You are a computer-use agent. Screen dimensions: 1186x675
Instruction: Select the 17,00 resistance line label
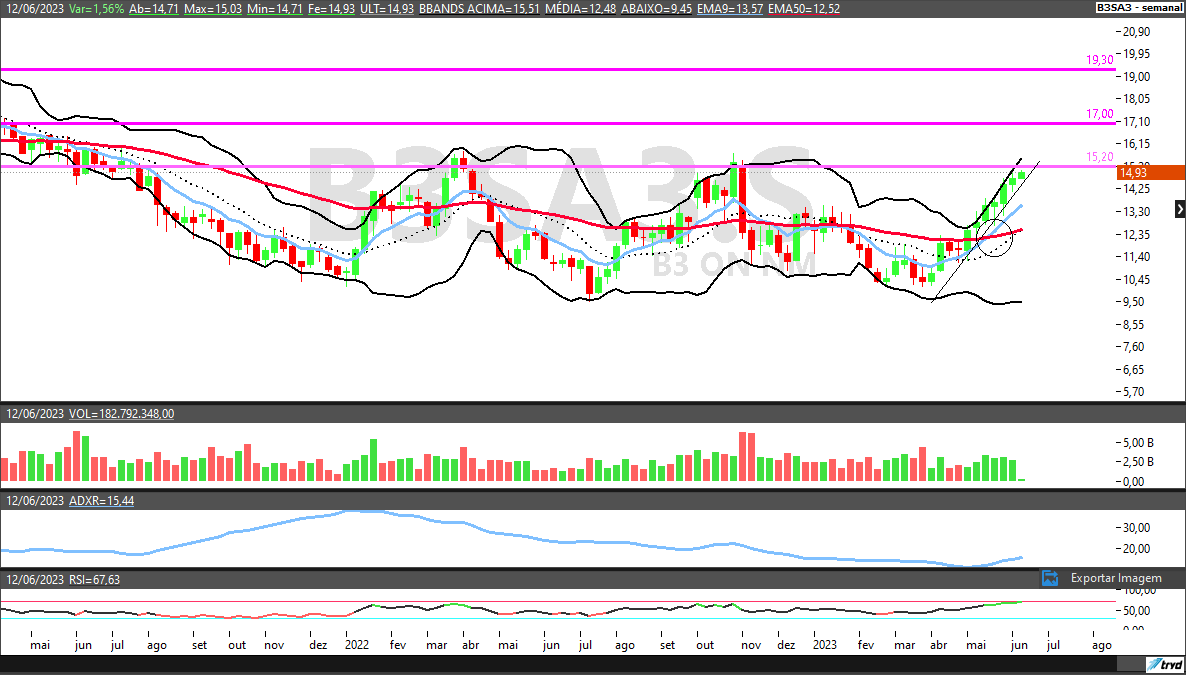tap(1099, 114)
